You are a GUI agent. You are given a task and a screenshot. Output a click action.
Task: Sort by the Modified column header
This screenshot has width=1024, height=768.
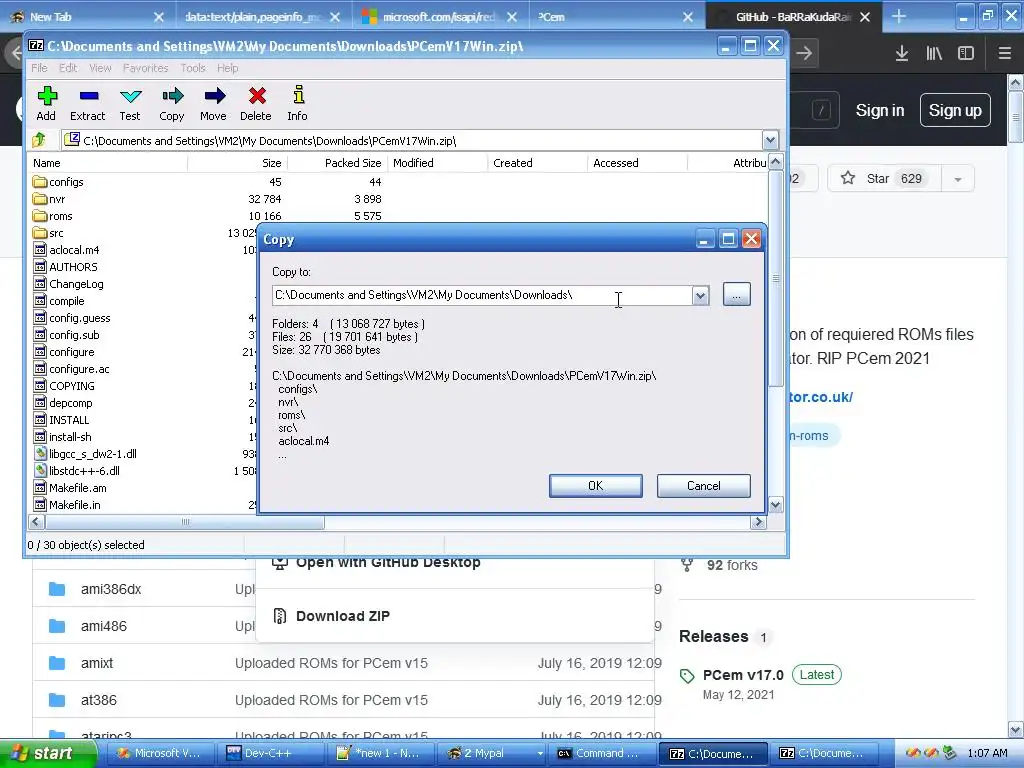pyautogui.click(x=437, y=163)
